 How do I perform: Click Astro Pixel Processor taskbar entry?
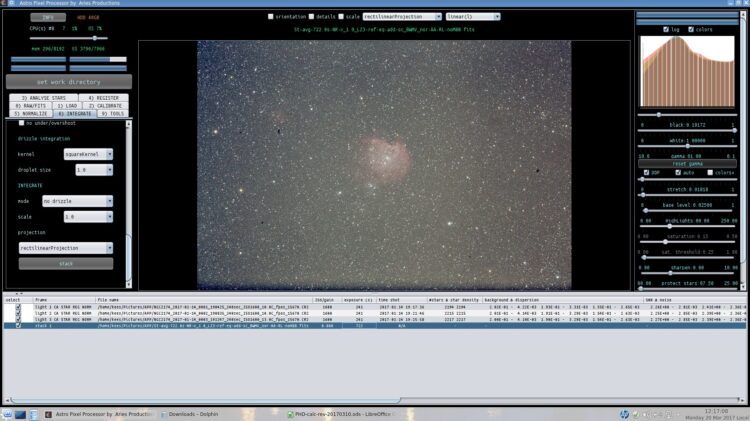coord(99,414)
